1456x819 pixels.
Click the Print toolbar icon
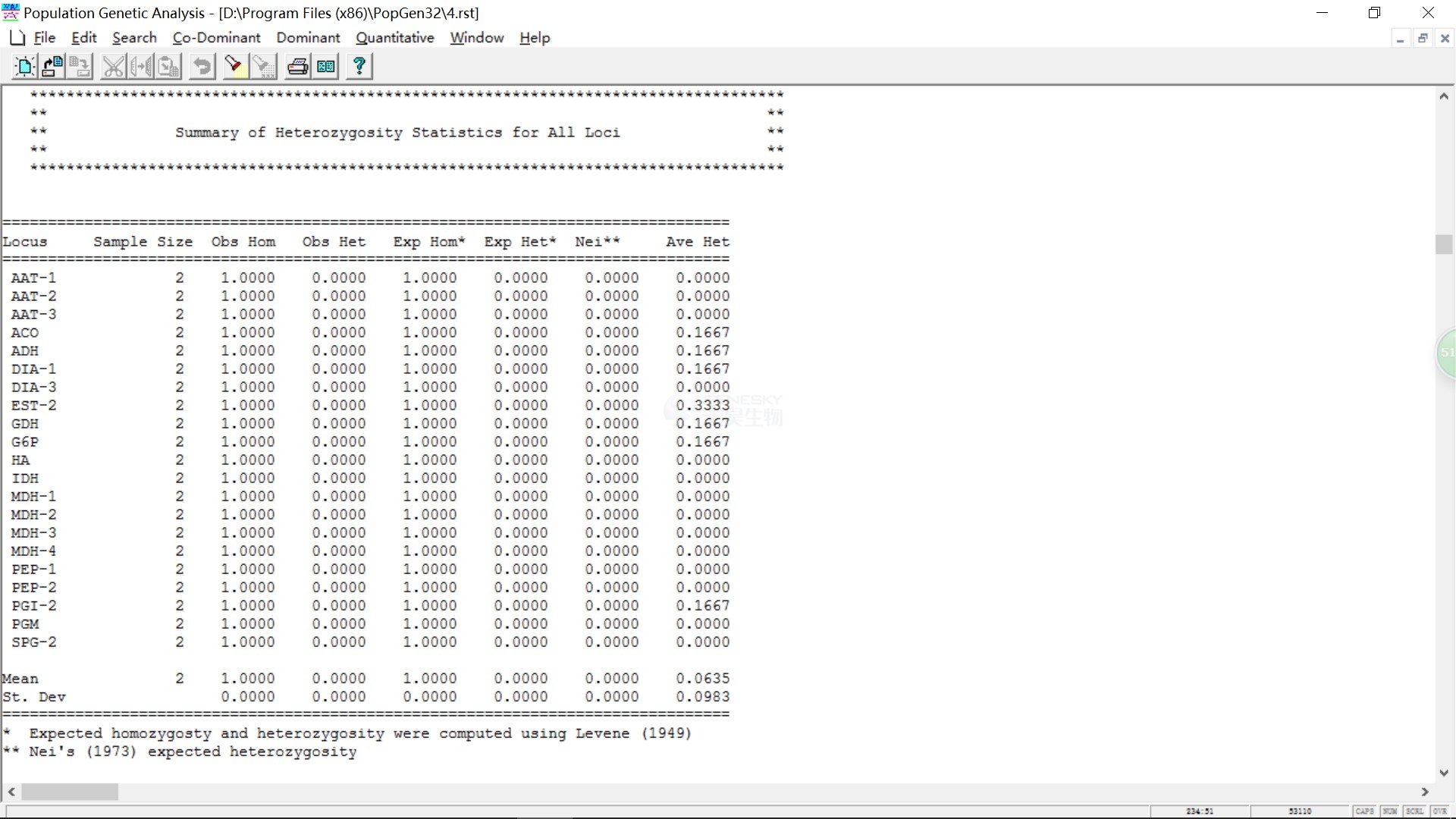[x=298, y=67]
